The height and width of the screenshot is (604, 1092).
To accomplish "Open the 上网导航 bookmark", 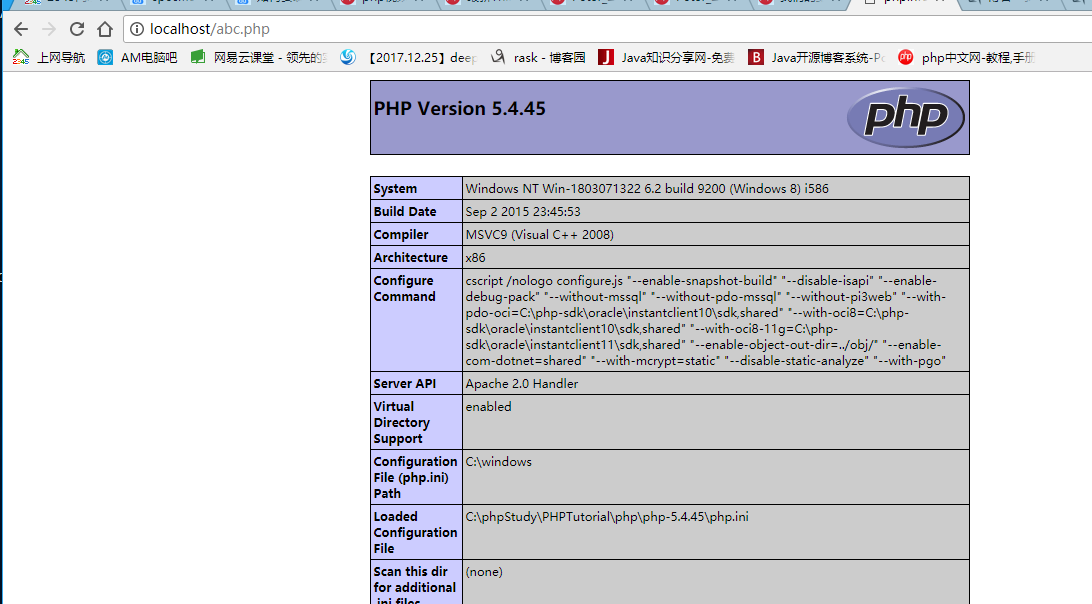I will tap(49, 57).
